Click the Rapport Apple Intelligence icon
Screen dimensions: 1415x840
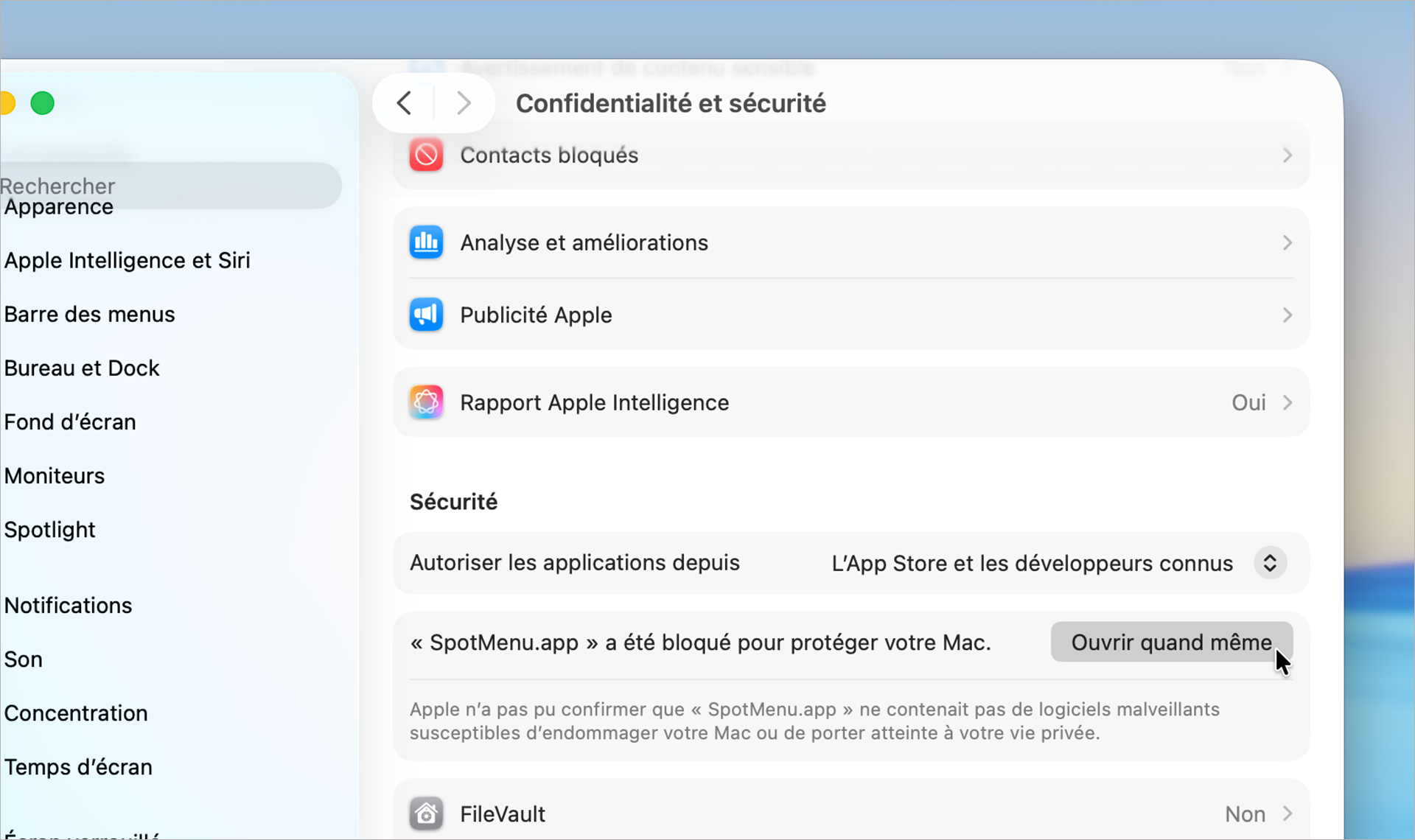pos(426,402)
